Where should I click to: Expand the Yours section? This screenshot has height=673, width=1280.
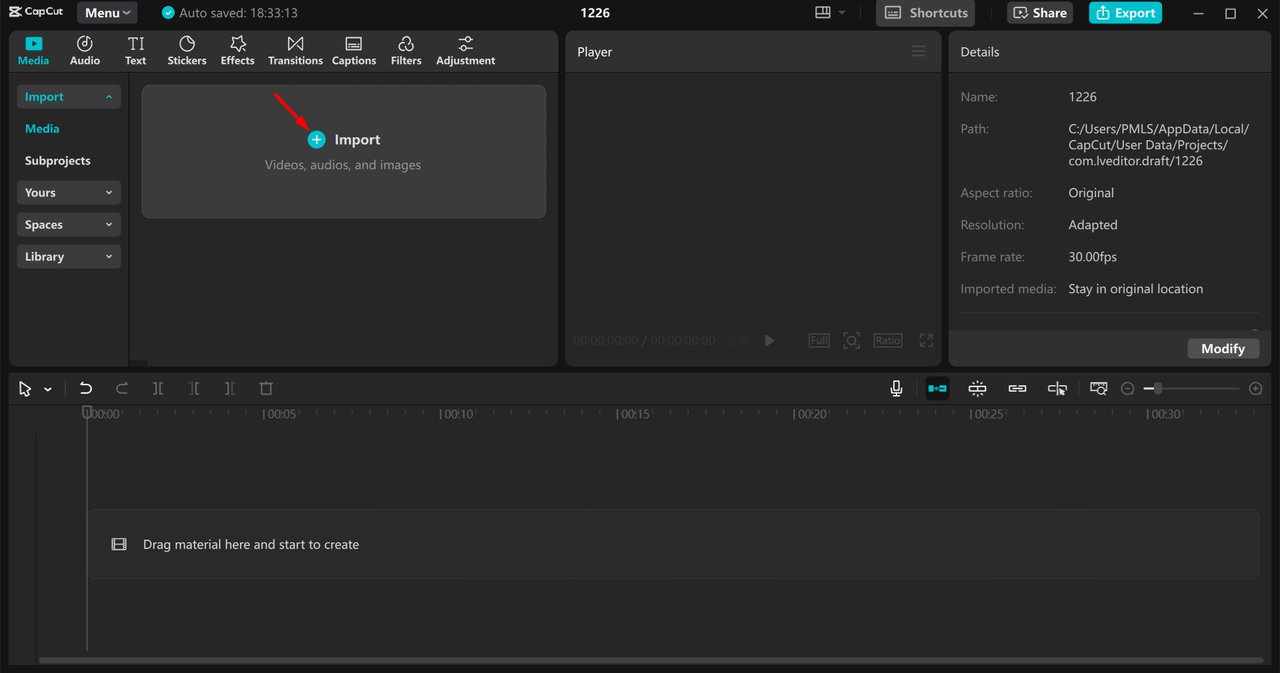(x=69, y=193)
